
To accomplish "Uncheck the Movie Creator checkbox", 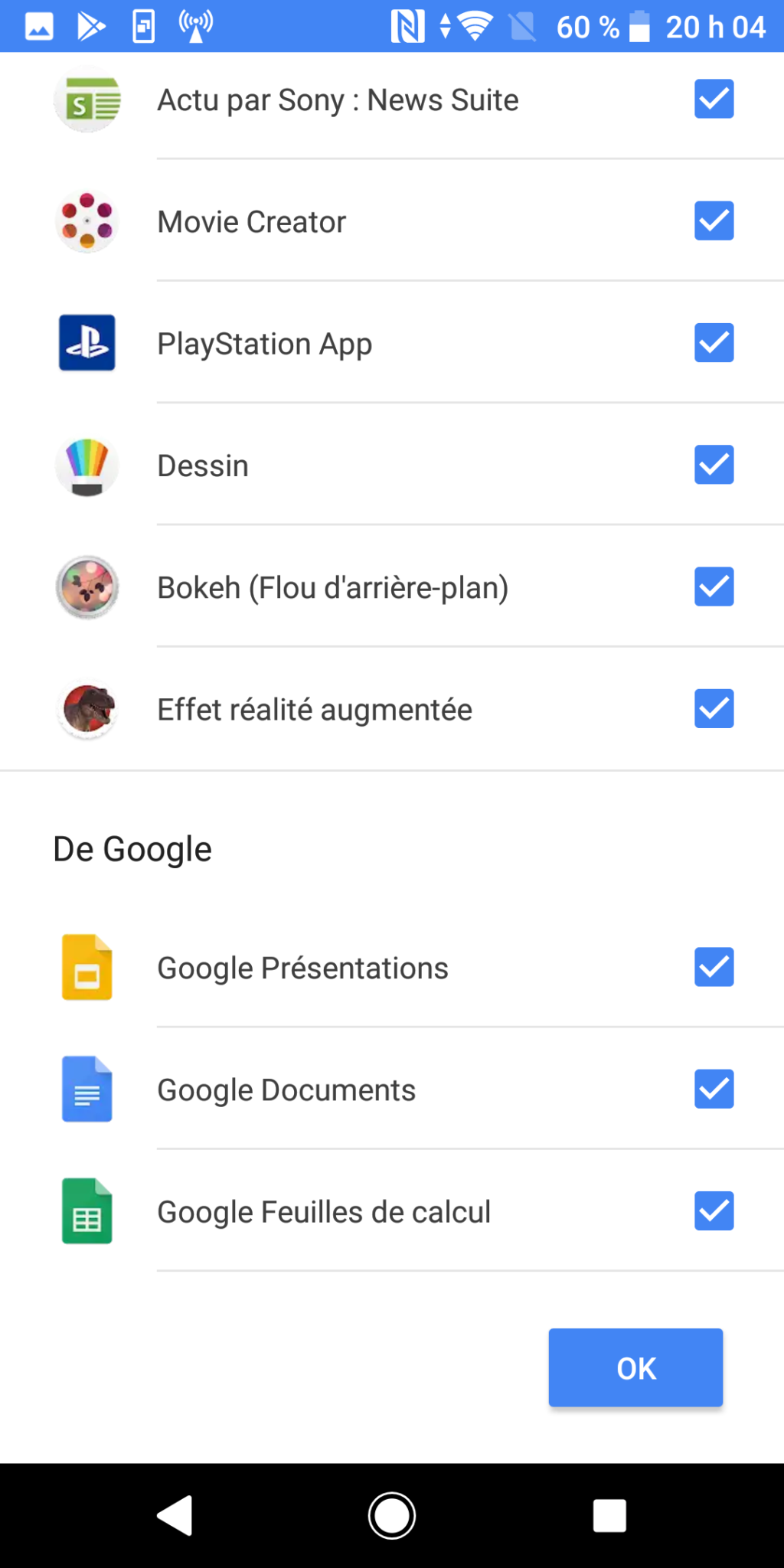I will click(714, 221).
